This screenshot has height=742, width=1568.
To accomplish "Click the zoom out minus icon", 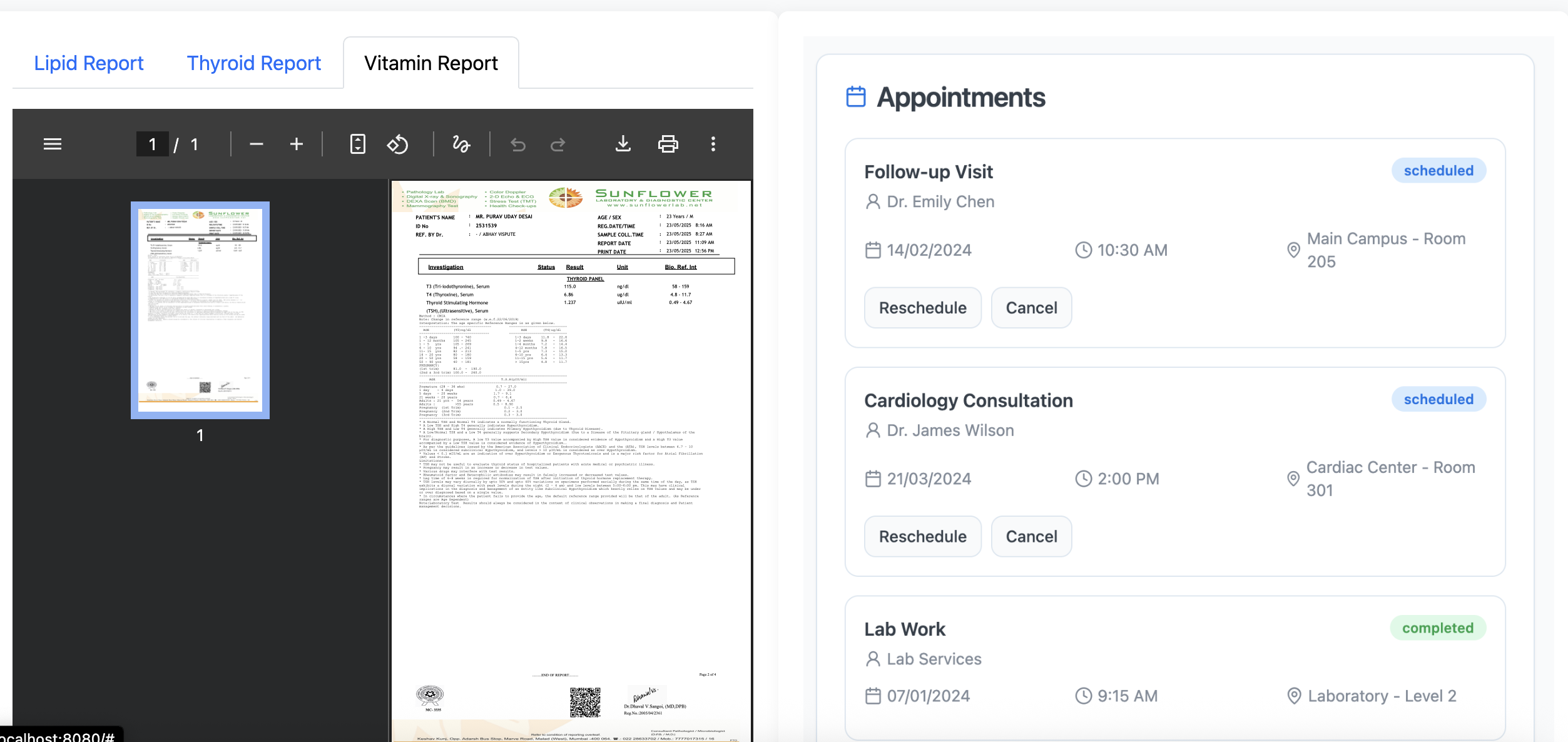I will pos(256,145).
